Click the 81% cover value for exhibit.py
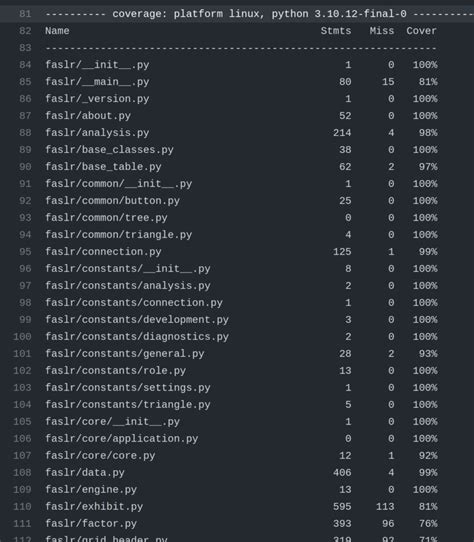Image resolution: width=474 pixels, height=542 pixels. [x=428, y=507]
